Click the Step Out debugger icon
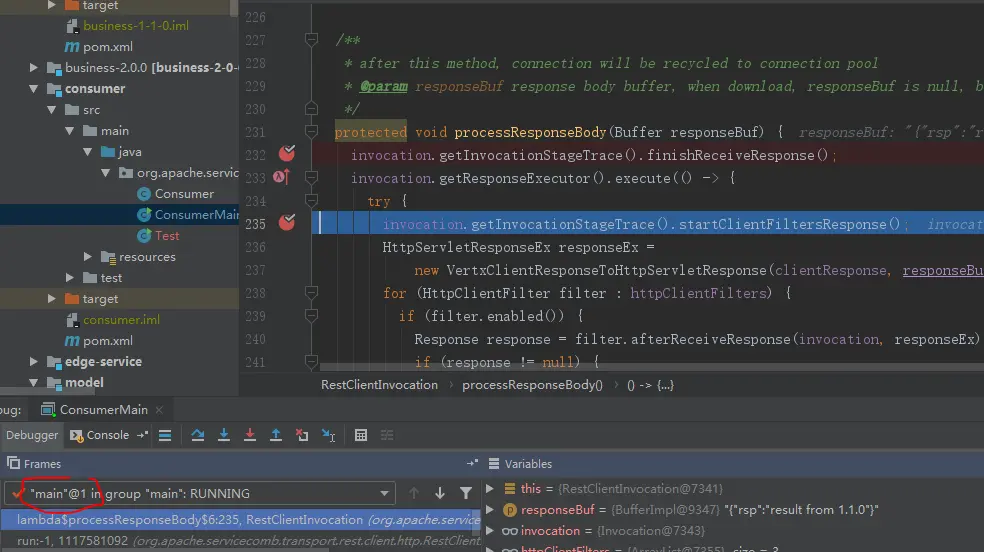984x552 pixels. (276, 436)
